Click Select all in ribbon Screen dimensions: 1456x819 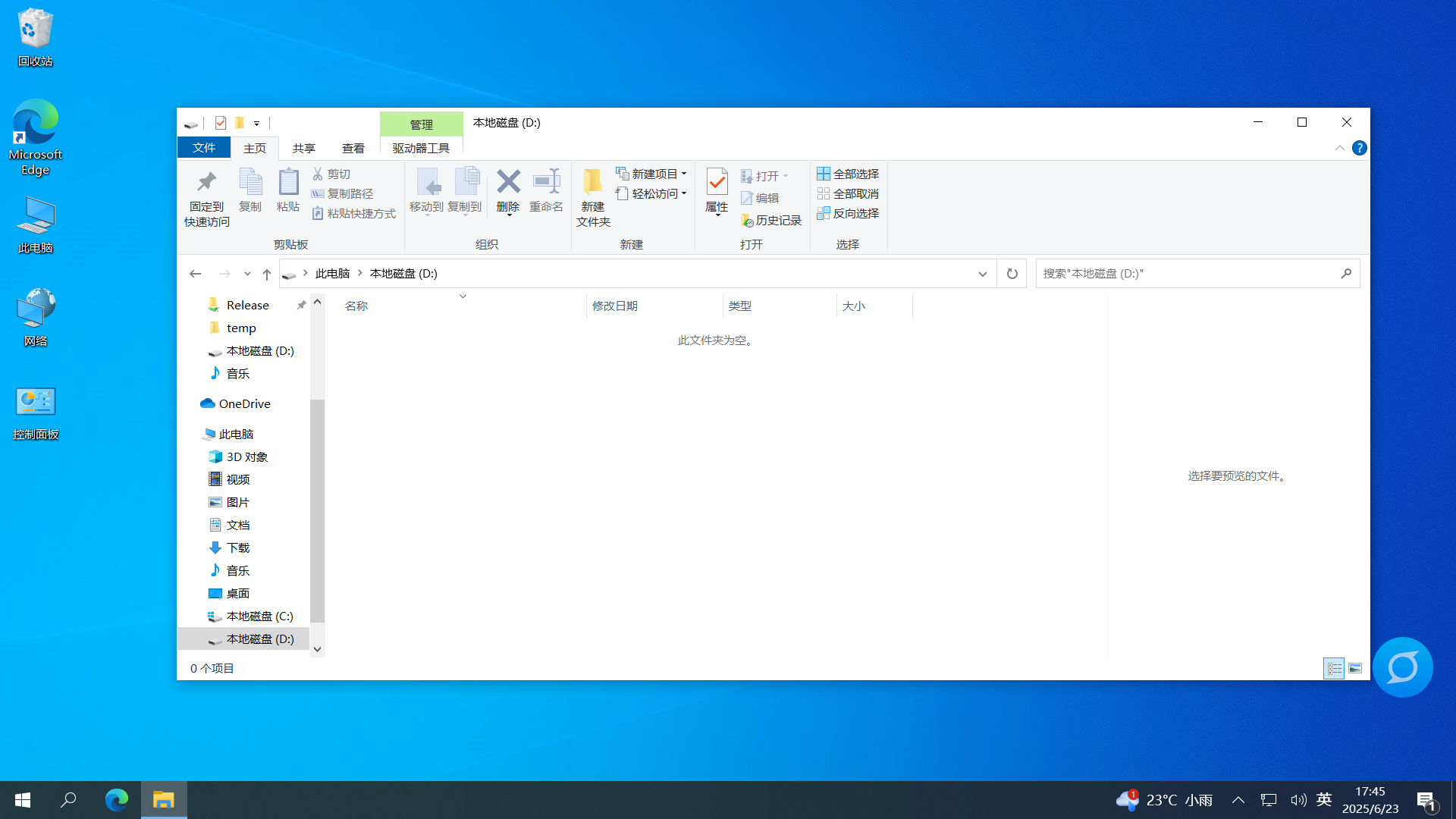tap(848, 174)
